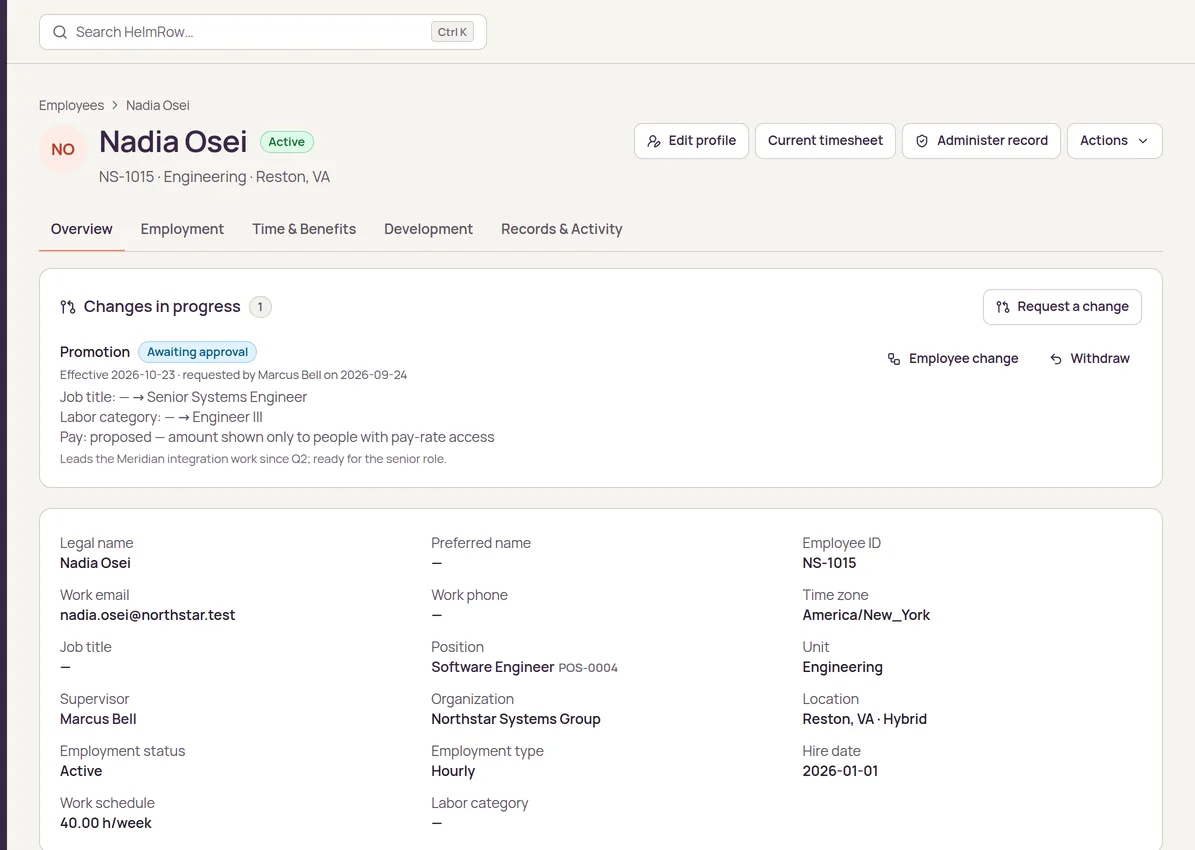Viewport: 1195px width, 850px height.
Task: Click the employment type value Hourly
Action: tap(453, 771)
